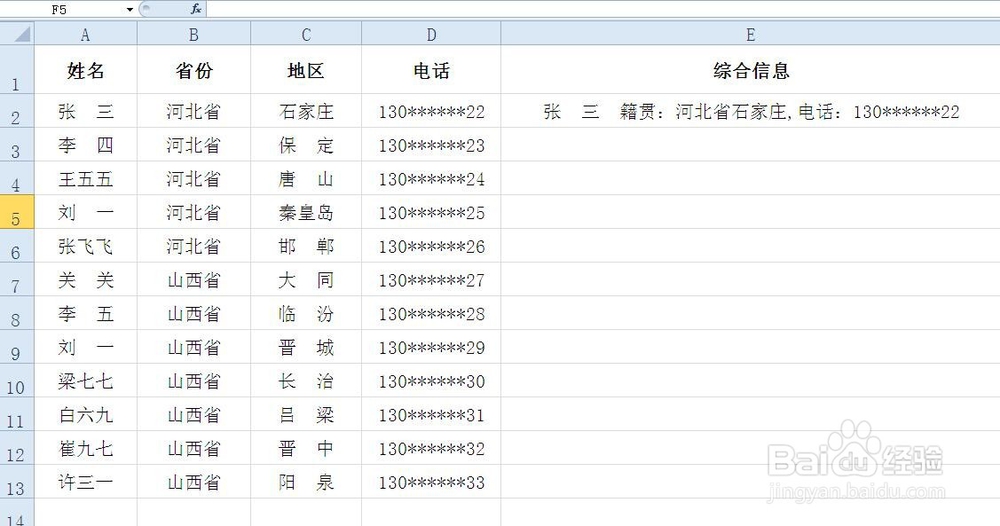Select column A header
The width and height of the screenshot is (1000, 526).
click(85, 34)
